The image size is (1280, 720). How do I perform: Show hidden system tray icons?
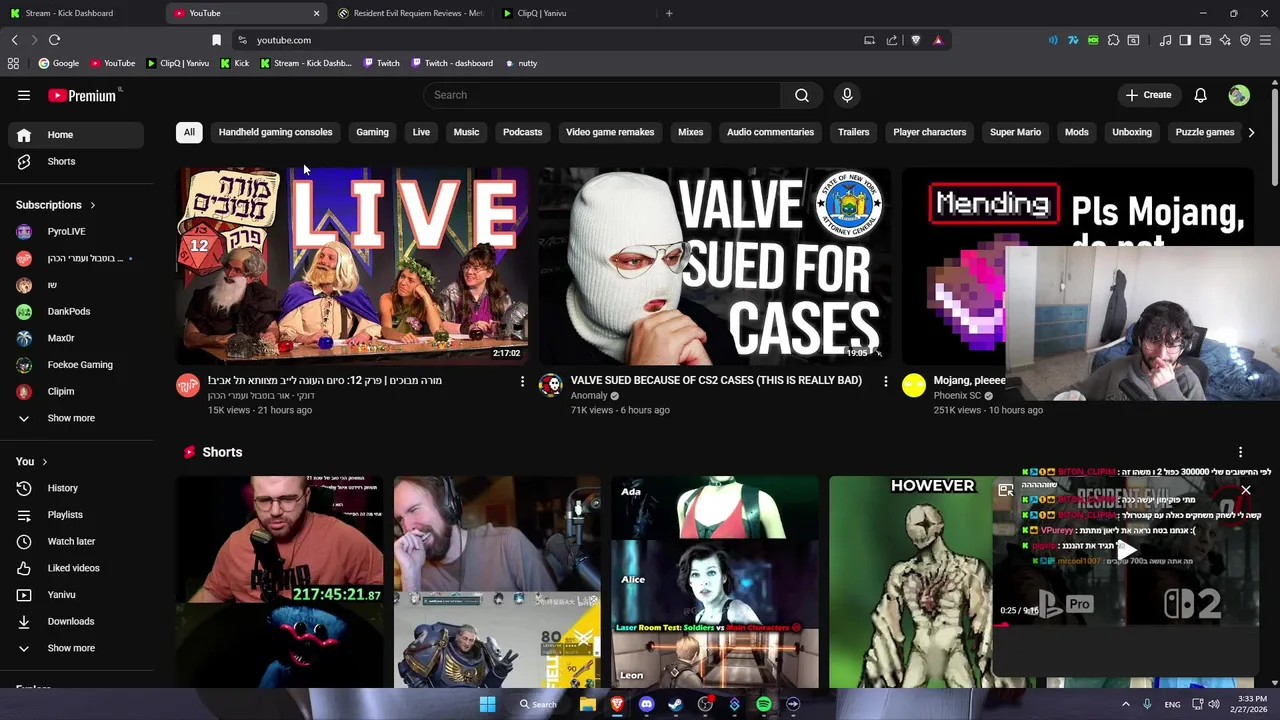coord(1125,704)
